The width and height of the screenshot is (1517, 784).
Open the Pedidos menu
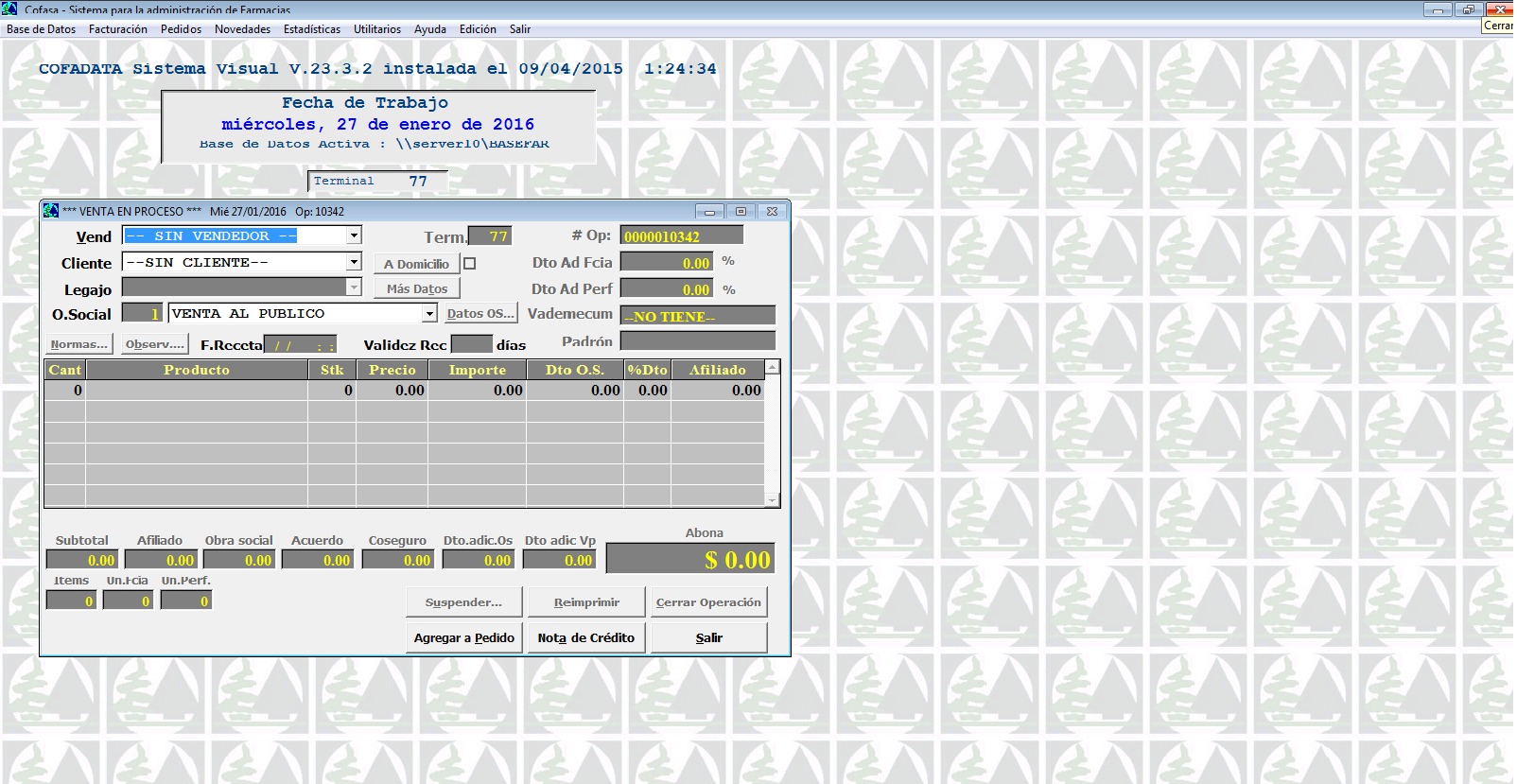click(181, 29)
